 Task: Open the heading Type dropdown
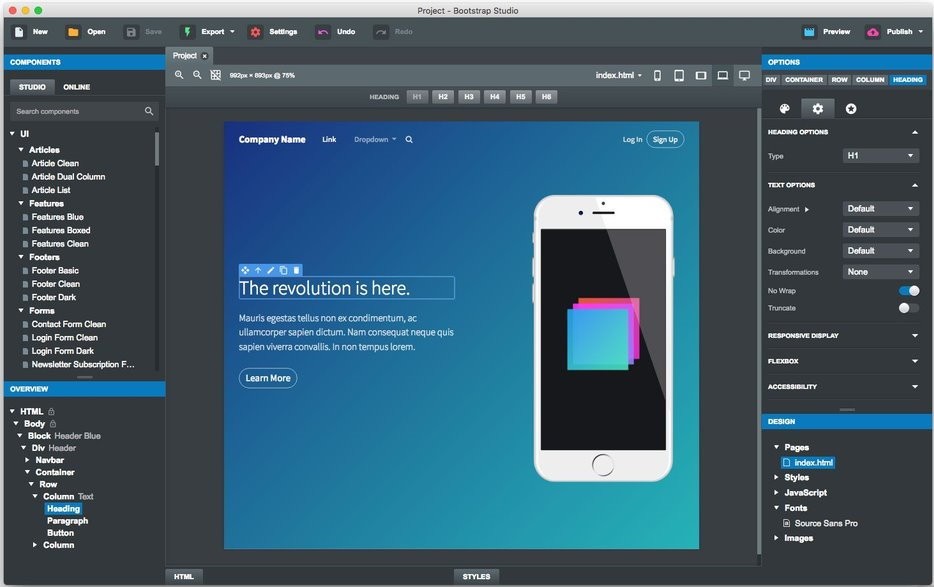[x=881, y=156]
